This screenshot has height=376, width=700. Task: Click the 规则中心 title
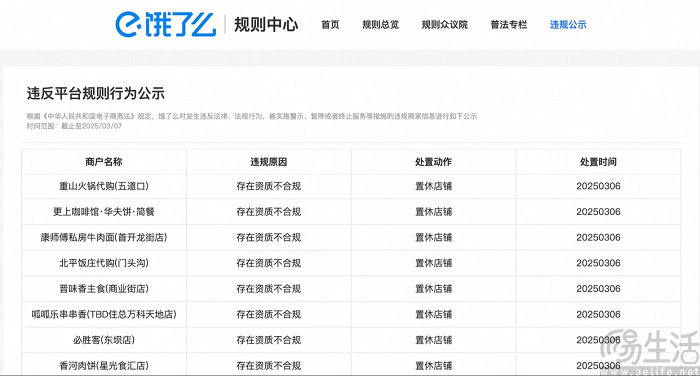click(x=266, y=25)
